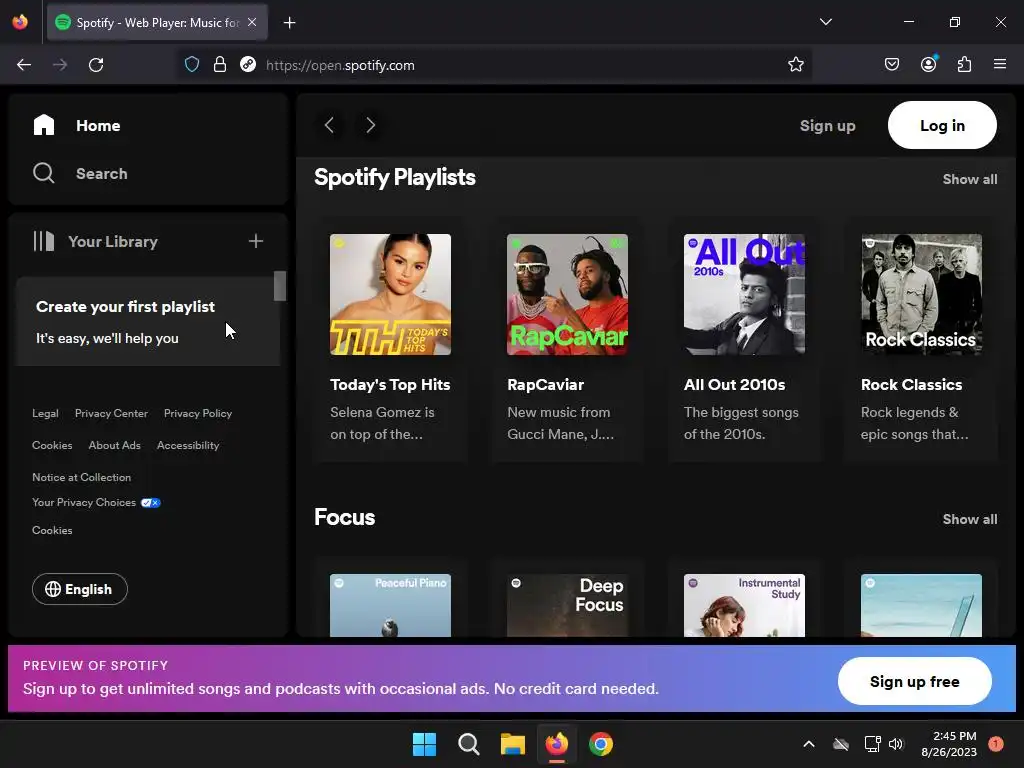Image resolution: width=1024 pixels, height=768 pixels.
Task: Open the volume control in tray
Action: coord(896,744)
